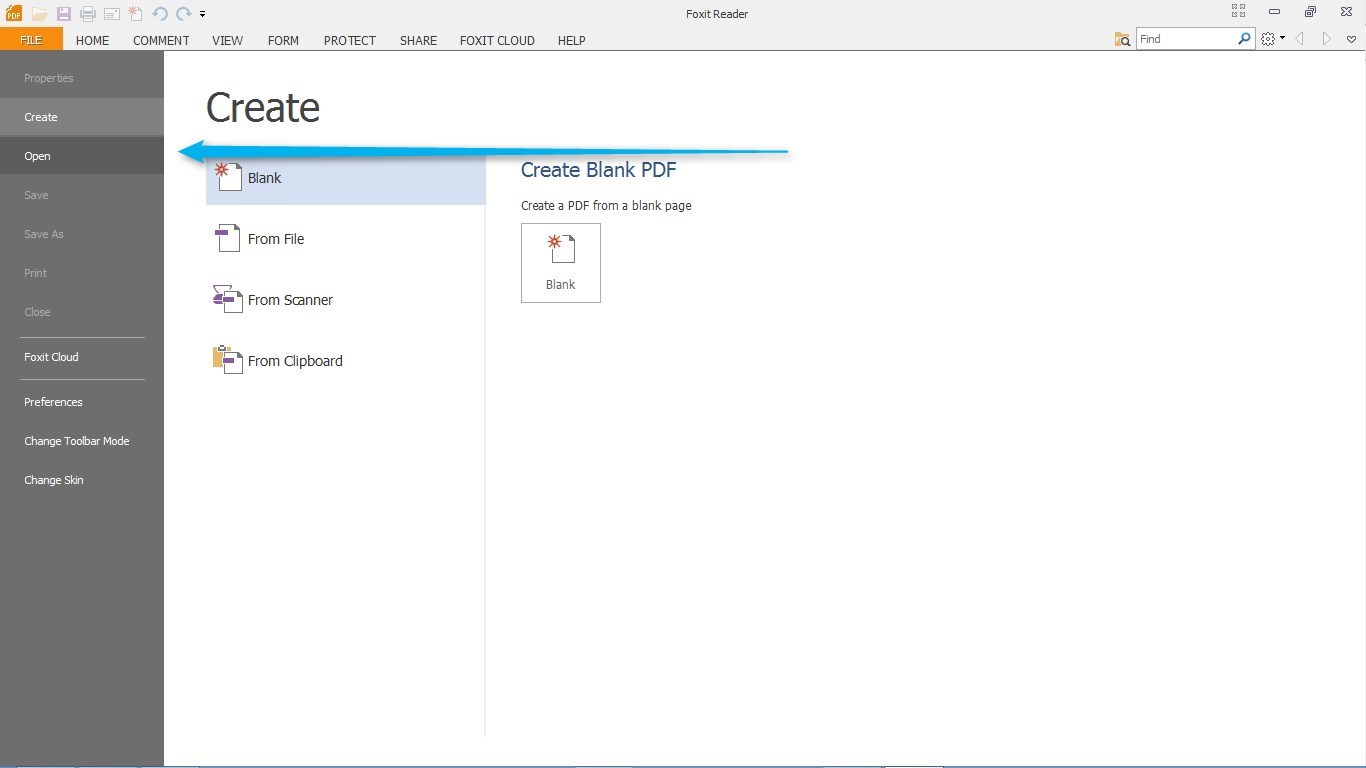Screen dimensions: 1366x768
Task: Choose the From Scanner text option
Action: point(290,300)
